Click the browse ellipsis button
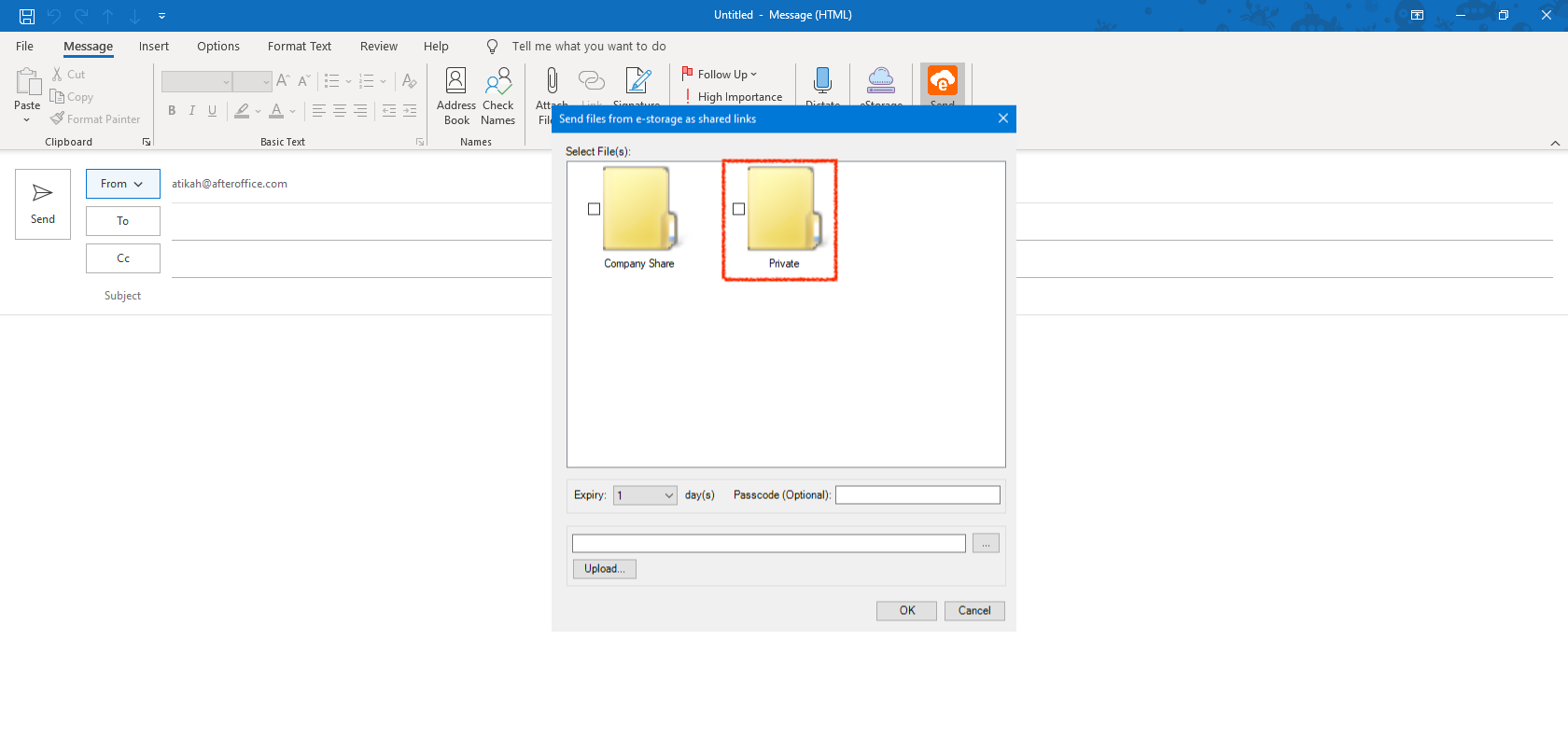The width and height of the screenshot is (1568, 737). [986, 543]
